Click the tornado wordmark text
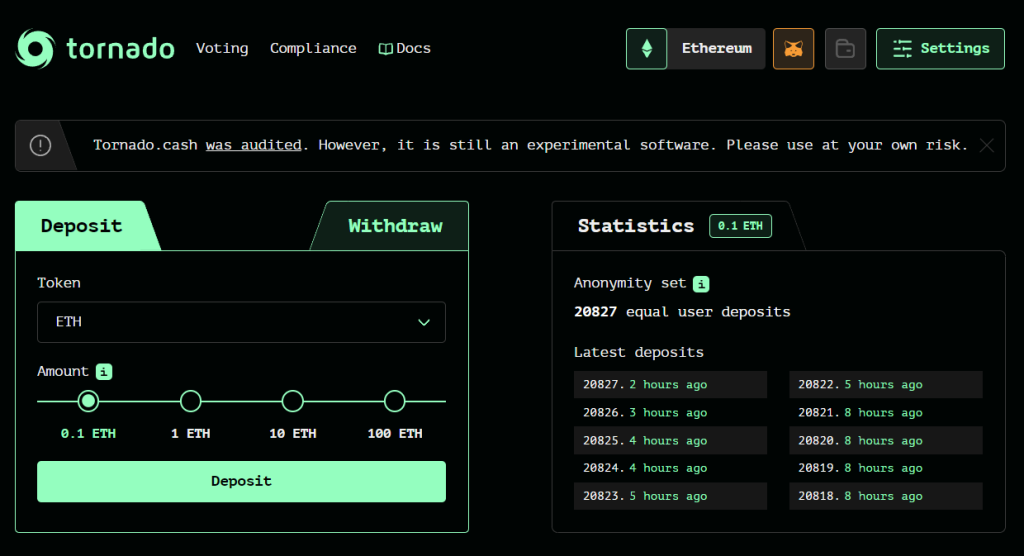1024x556 pixels. (121, 49)
